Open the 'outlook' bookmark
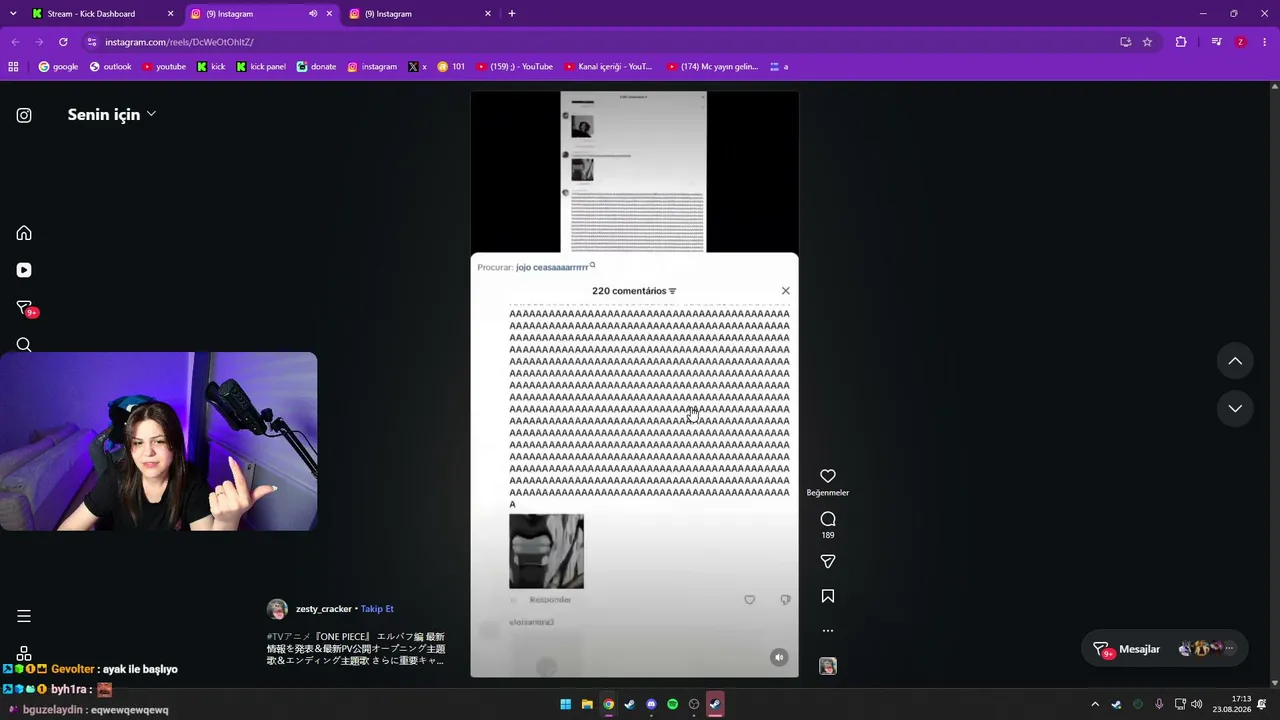 [110, 67]
